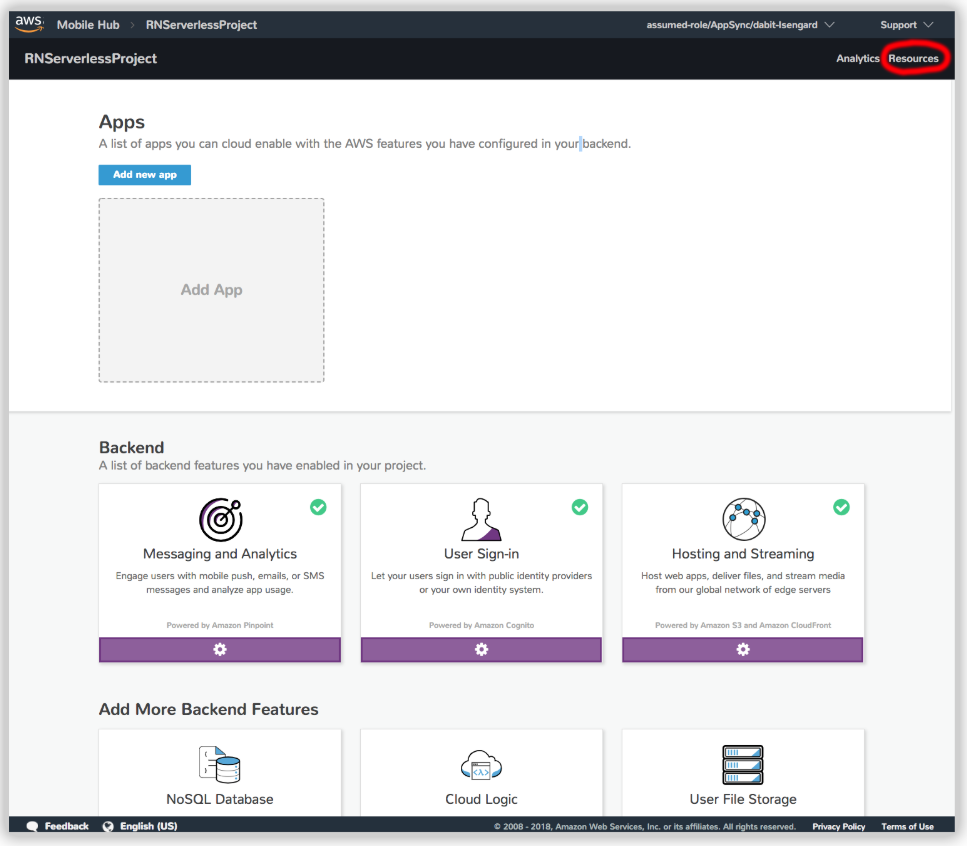Click Powered by Amazon Pinpoint text
This screenshot has height=846, width=967.
pos(220,625)
